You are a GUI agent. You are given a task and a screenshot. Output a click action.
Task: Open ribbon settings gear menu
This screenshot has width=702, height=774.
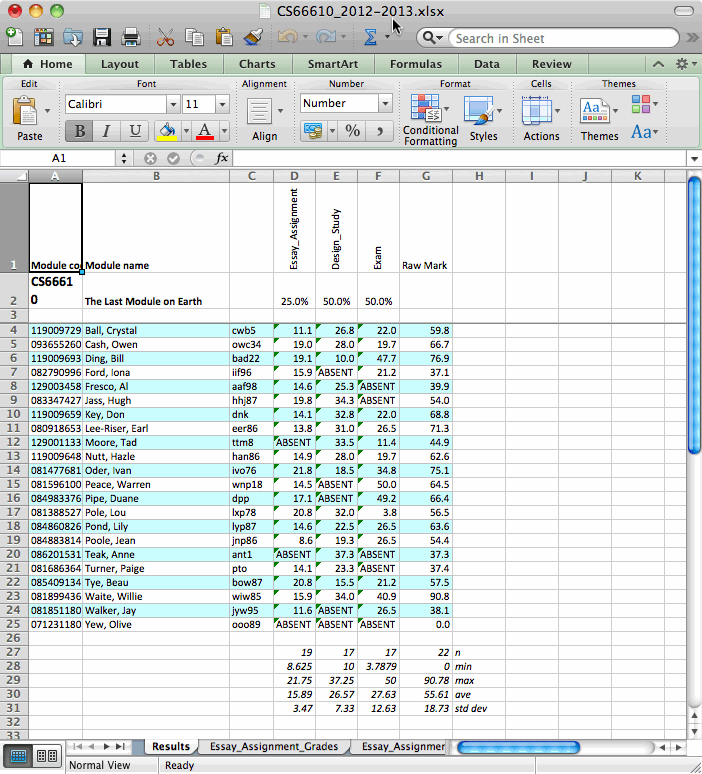(x=685, y=64)
